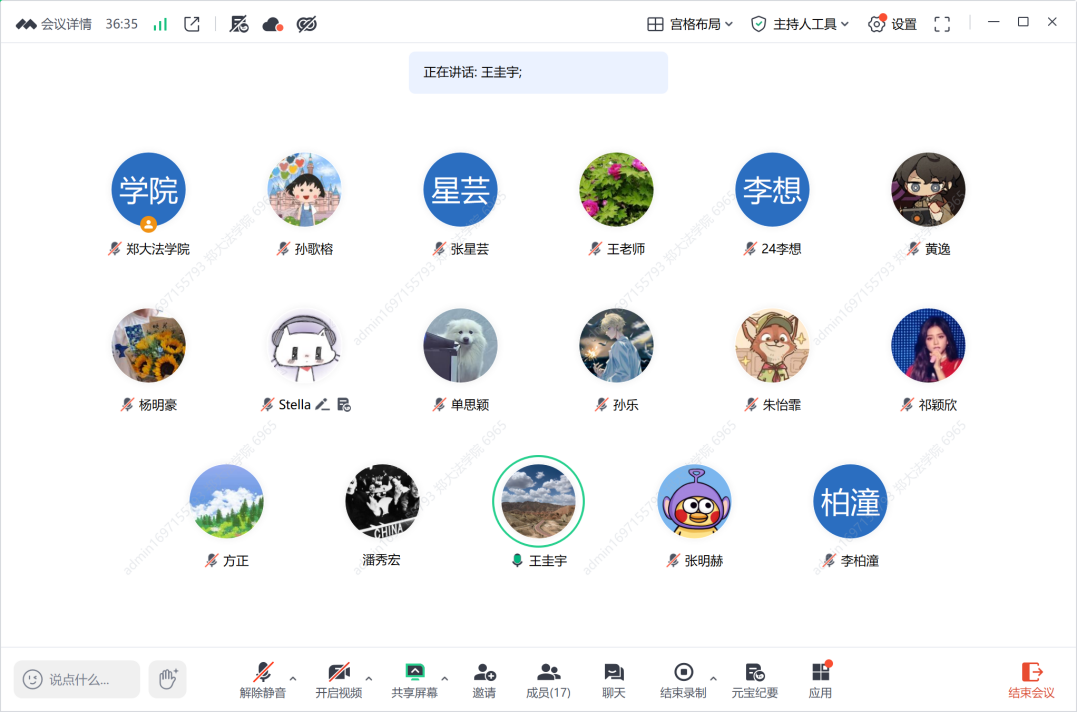
Task: Click End Meeting (结束会议) button
Action: coord(1031,680)
